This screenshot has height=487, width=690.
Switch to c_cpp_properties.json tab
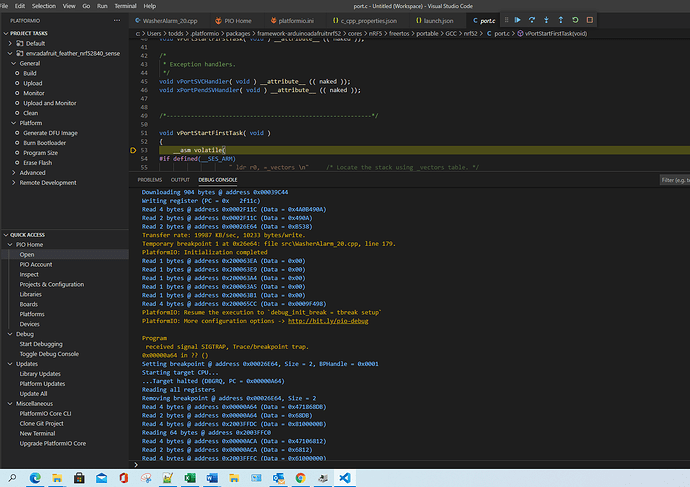(x=369, y=21)
